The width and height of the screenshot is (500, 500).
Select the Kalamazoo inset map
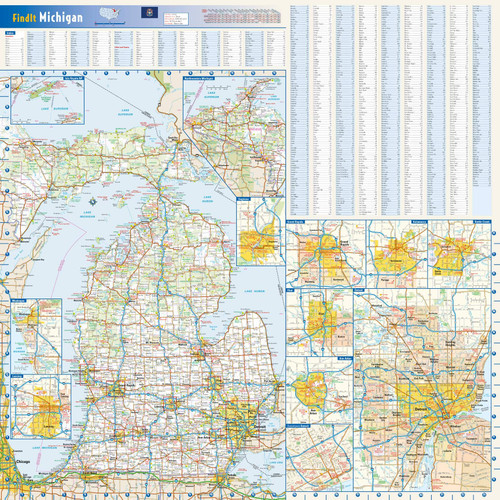click(x=397, y=254)
